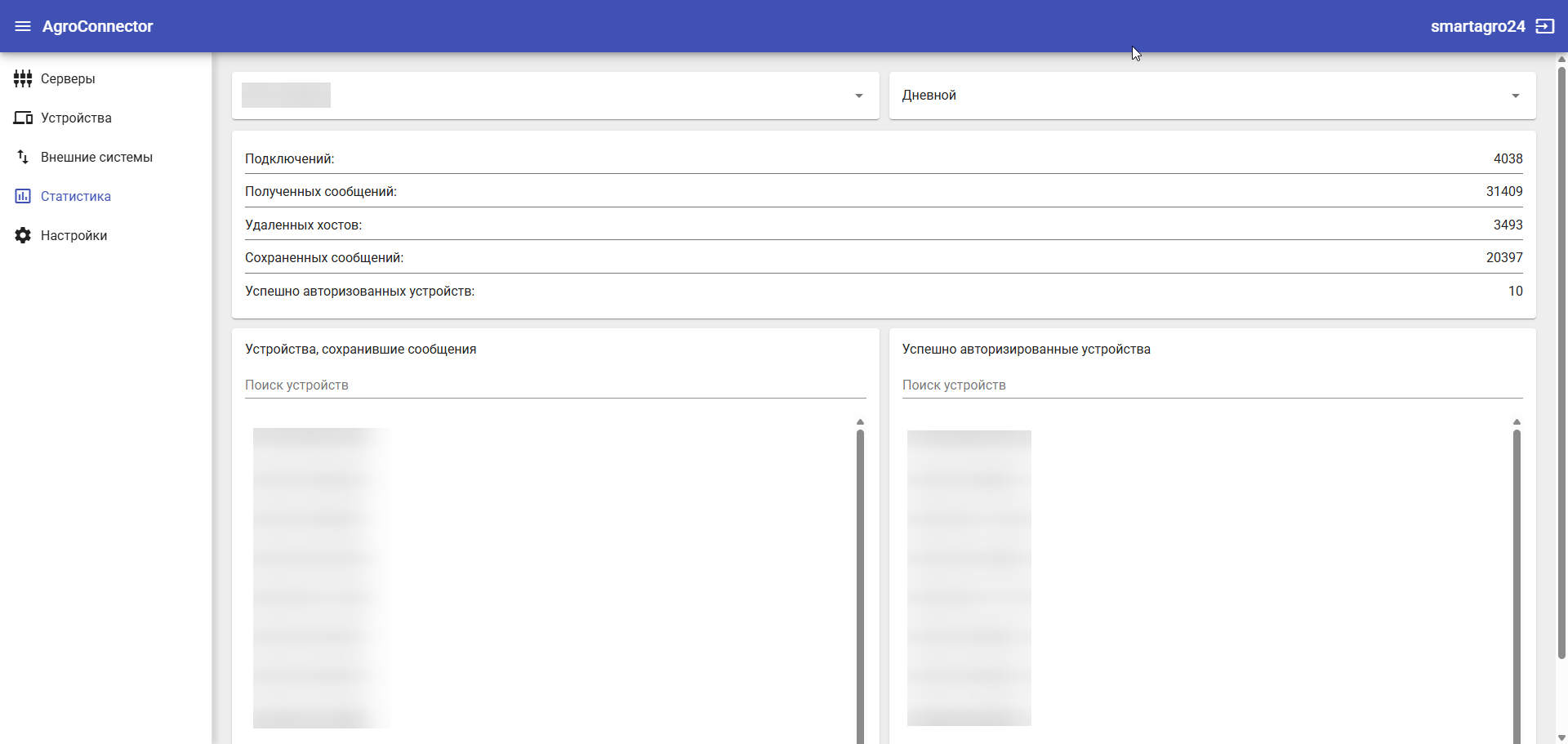Click the logout icon beside smartagro24

(1544, 26)
